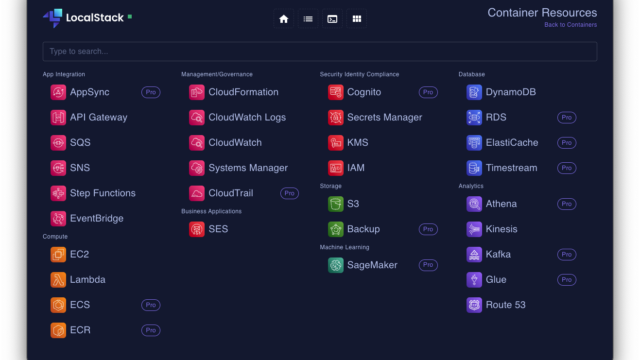Click the ECR service icon
Image resolution: width=640 pixels, height=360 pixels.
click(58, 330)
